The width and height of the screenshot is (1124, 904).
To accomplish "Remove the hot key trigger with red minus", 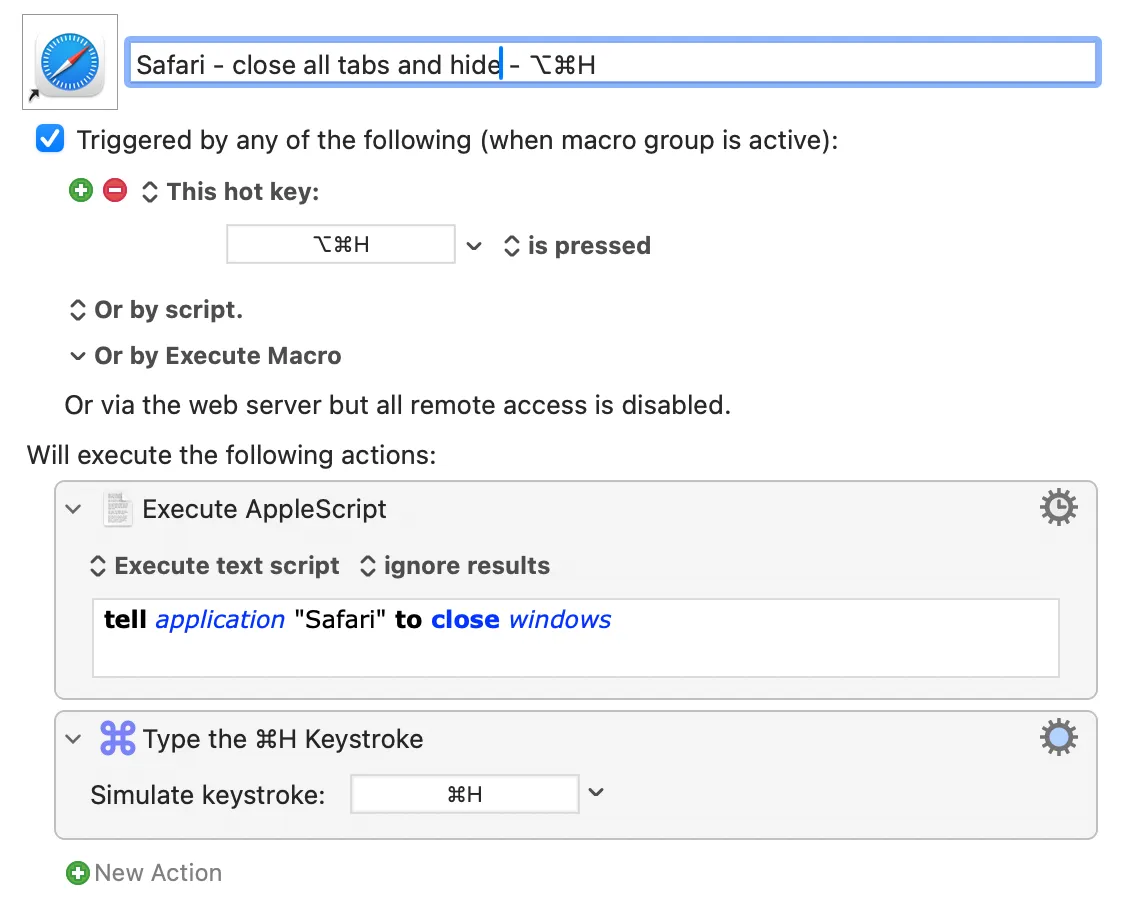I will (x=115, y=191).
